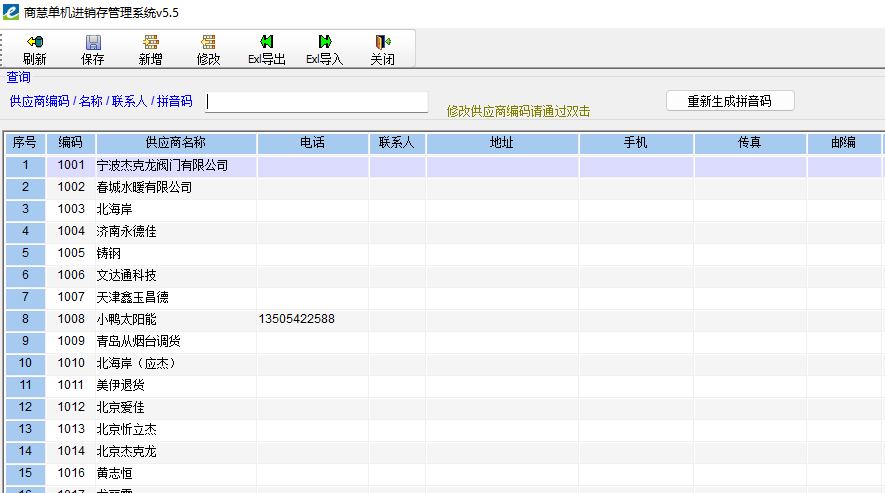Viewport: 885px width, 493px height.
Task: Click the 保存 save toolbar icon
Action: point(93,42)
